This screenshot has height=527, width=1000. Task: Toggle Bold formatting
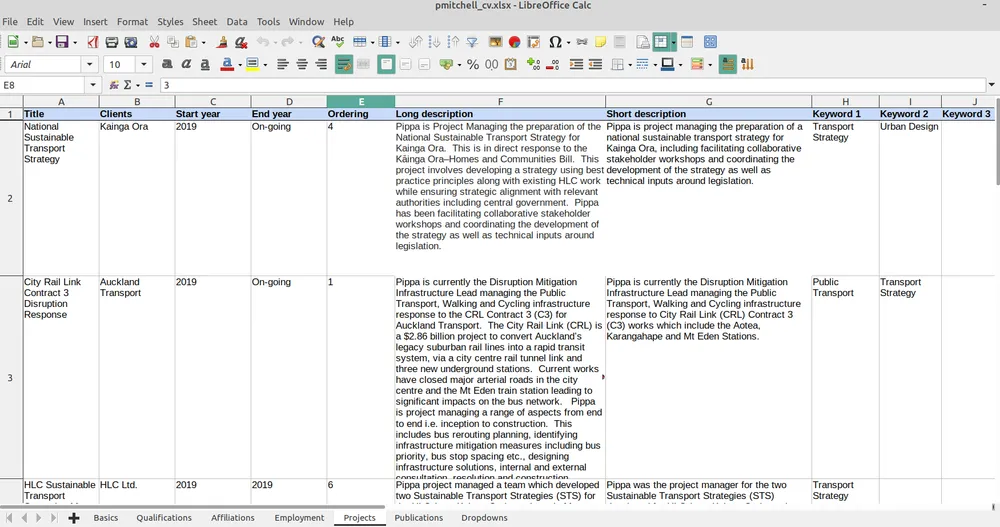coord(167,64)
